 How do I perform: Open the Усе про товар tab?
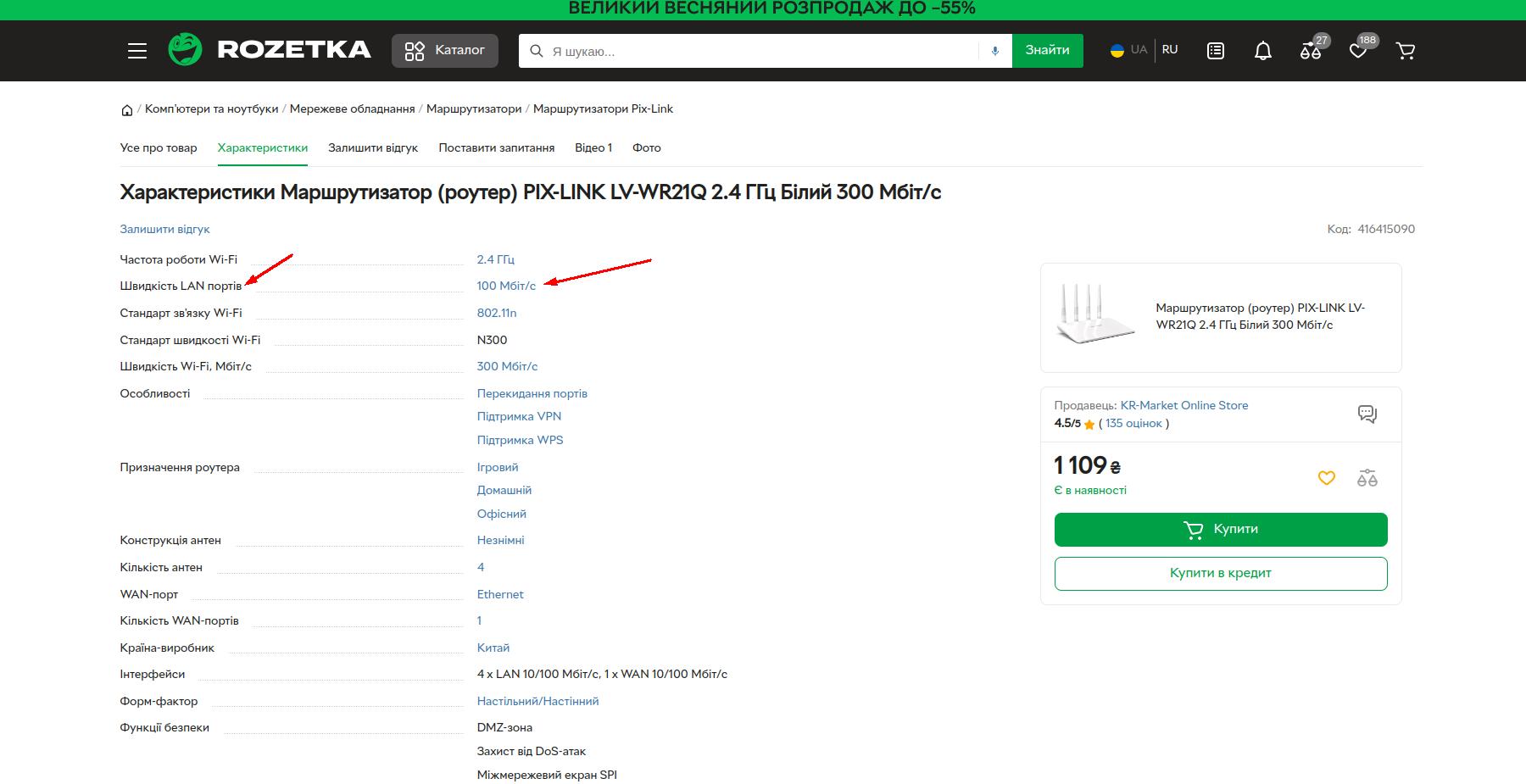(x=159, y=148)
